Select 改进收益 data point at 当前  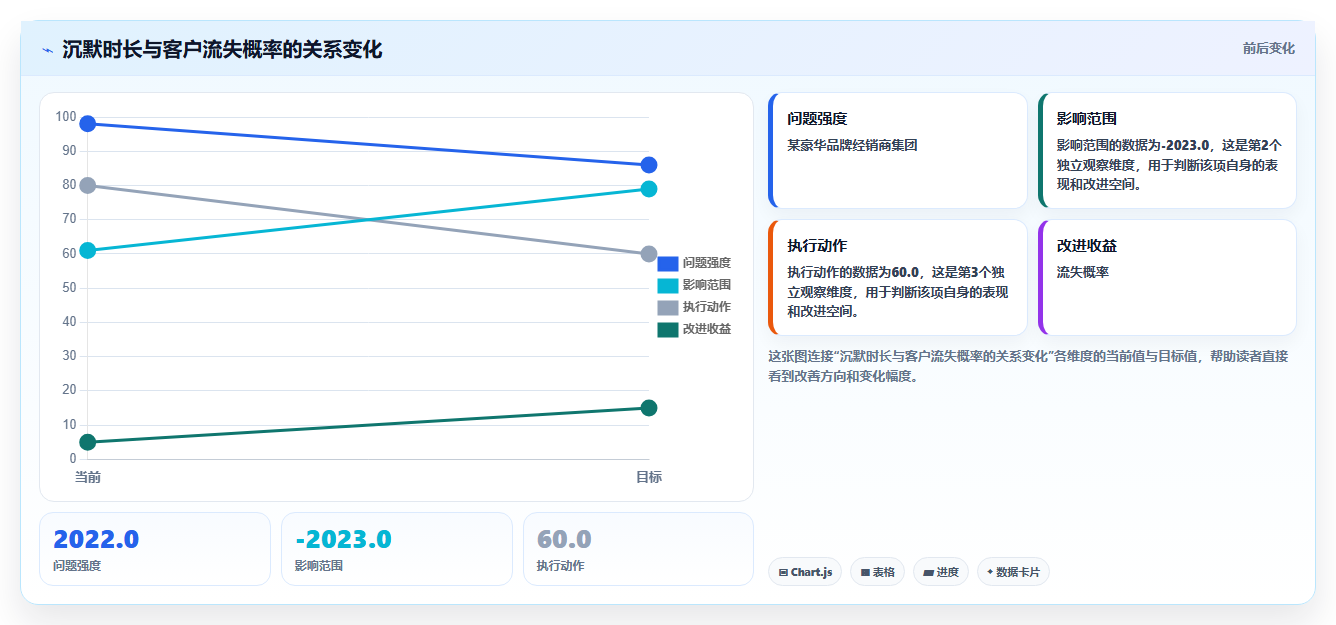pyautogui.click(x=88, y=442)
